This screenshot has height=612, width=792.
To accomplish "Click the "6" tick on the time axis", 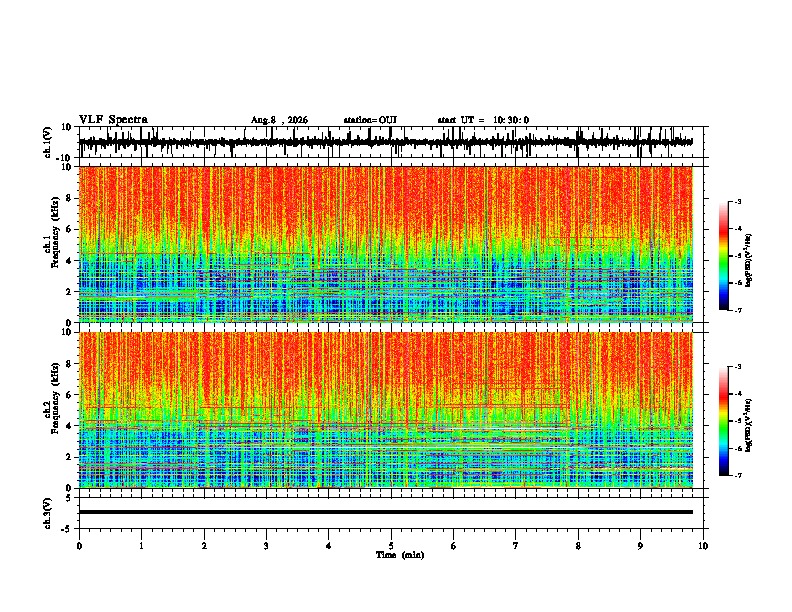I will [x=454, y=546].
